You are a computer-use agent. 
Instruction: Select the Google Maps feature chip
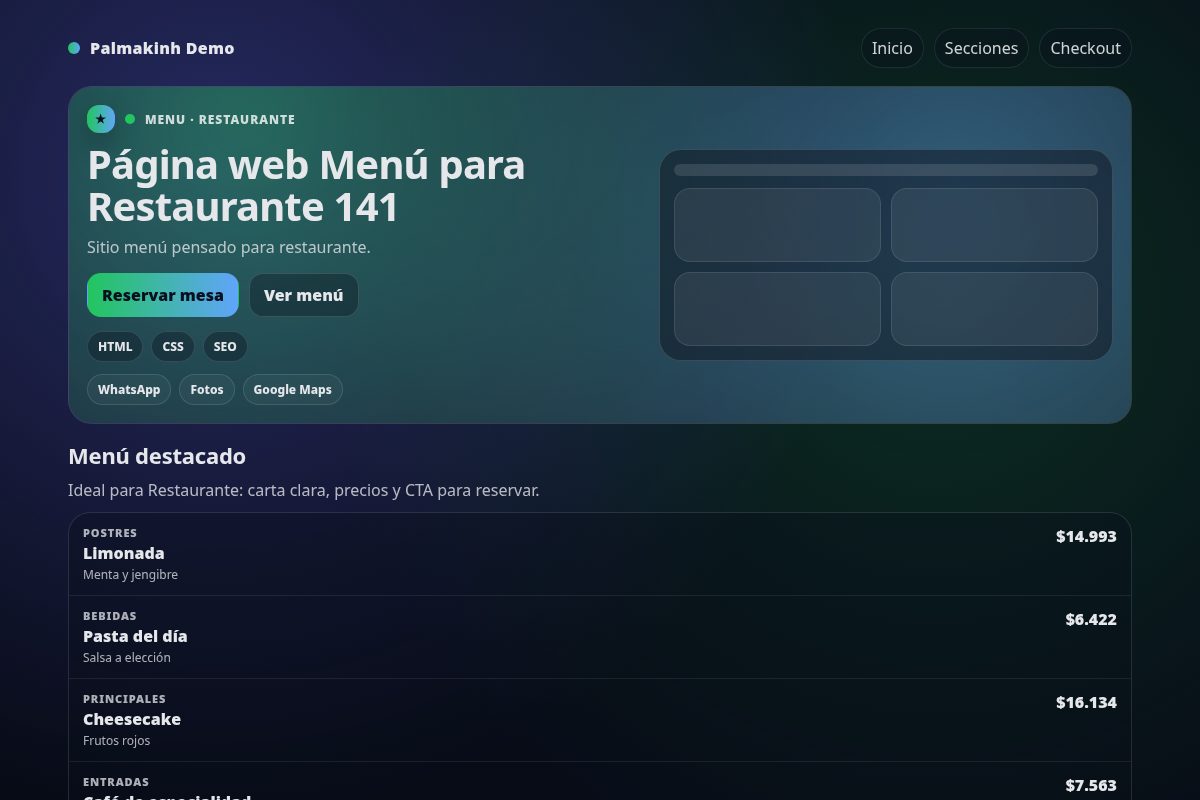click(x=292, y=389)
